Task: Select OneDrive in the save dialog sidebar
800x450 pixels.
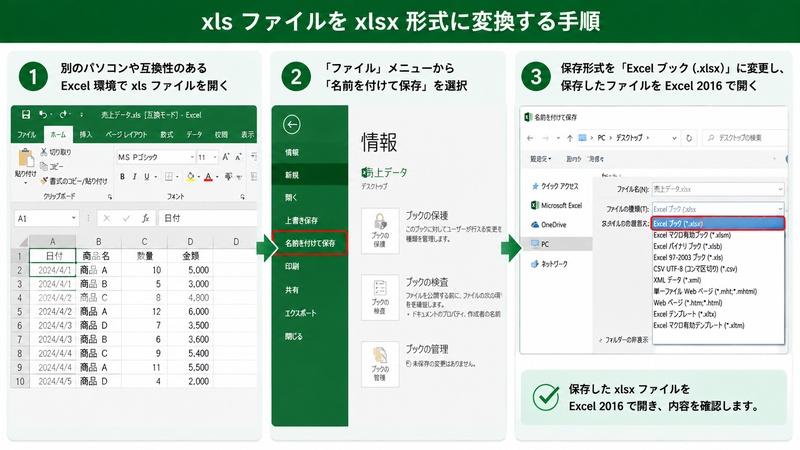Action: (548, 224)
